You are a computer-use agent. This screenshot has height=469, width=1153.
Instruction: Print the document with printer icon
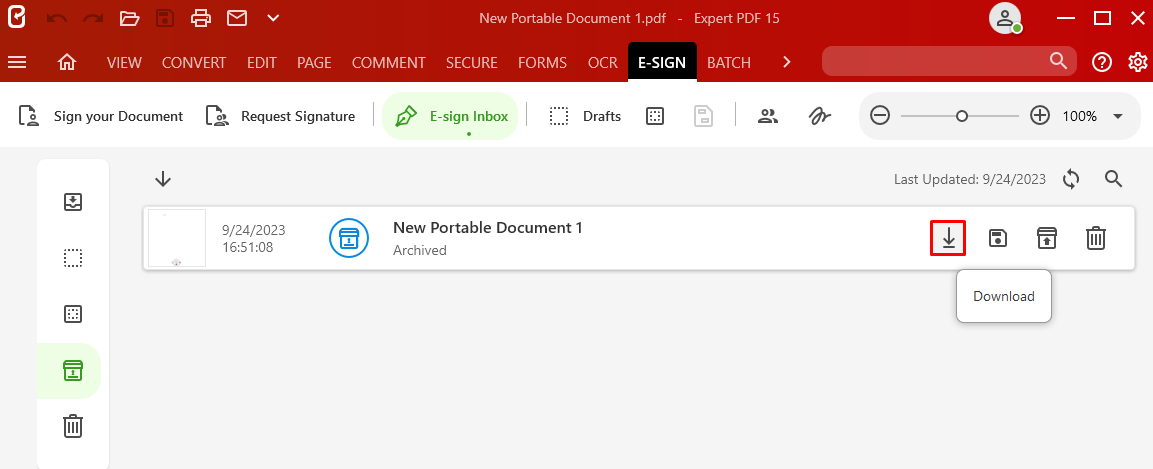(201, 18)
